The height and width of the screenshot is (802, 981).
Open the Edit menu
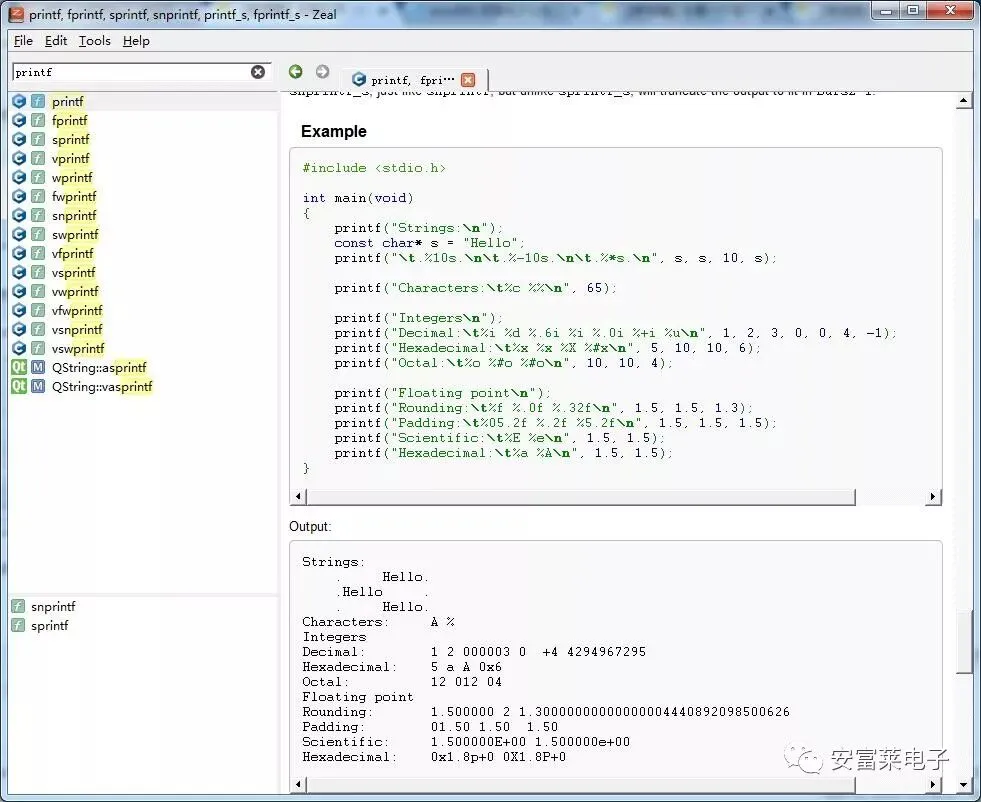point(56,41)
